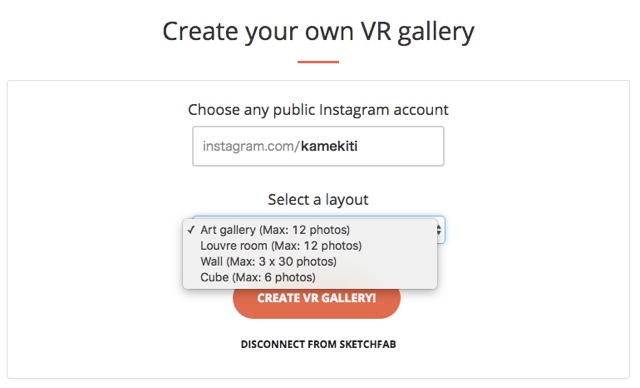Click the kamekiti username text
This screenshot has width=640, height=388.
point(329,146)
